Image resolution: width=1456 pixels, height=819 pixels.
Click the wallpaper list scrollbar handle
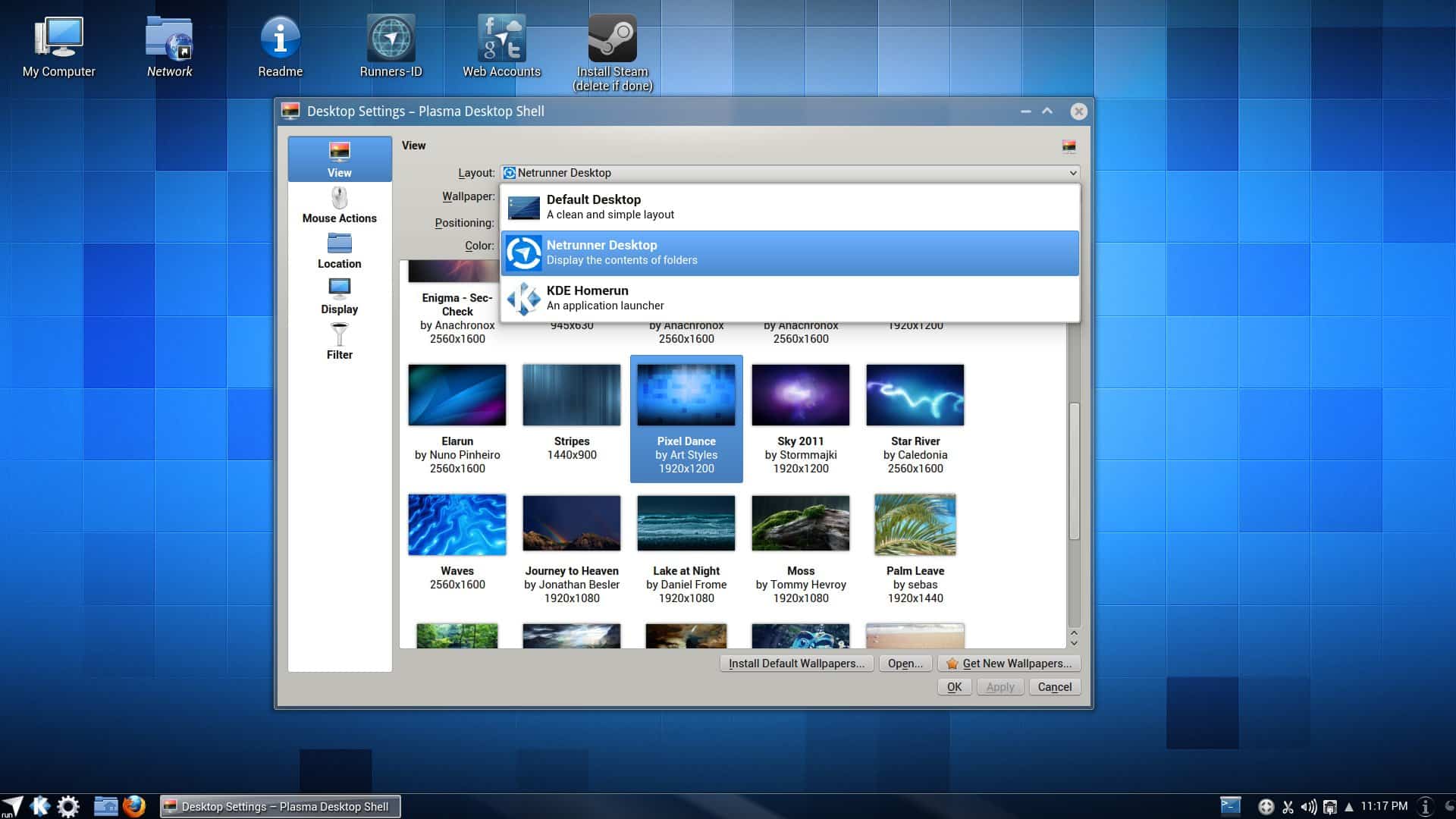pyautogui.click(x=1074, y=470)
